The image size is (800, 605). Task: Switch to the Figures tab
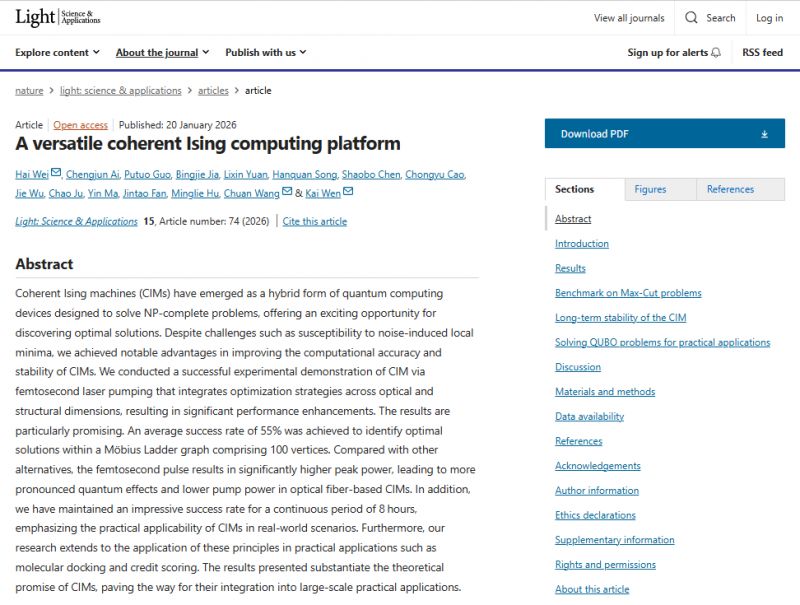click(x=650, y=189)
